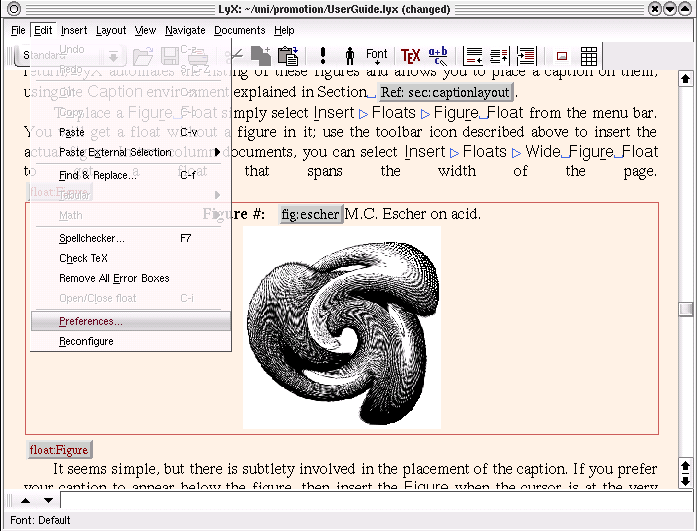
Task: Click the title bar up-triangle button
Action: pos(686,8)
